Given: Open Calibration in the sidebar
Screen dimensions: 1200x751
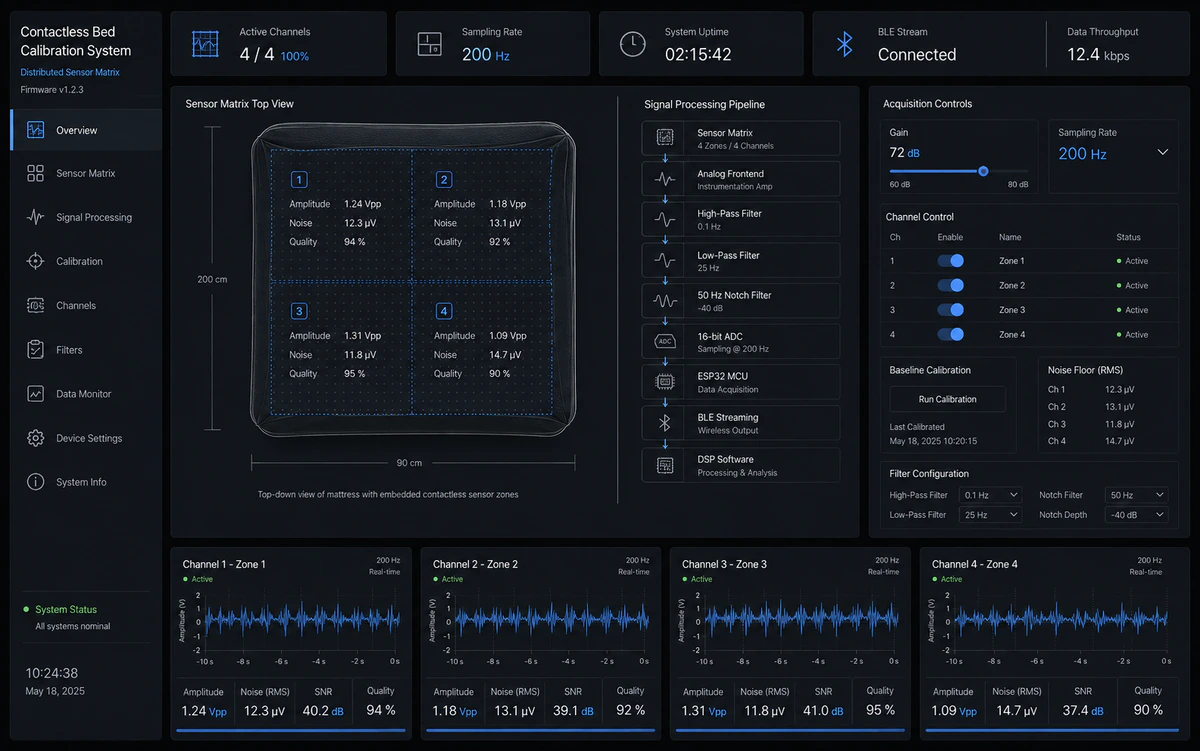Looking at the screenshot, I should (x=86, y=261).
